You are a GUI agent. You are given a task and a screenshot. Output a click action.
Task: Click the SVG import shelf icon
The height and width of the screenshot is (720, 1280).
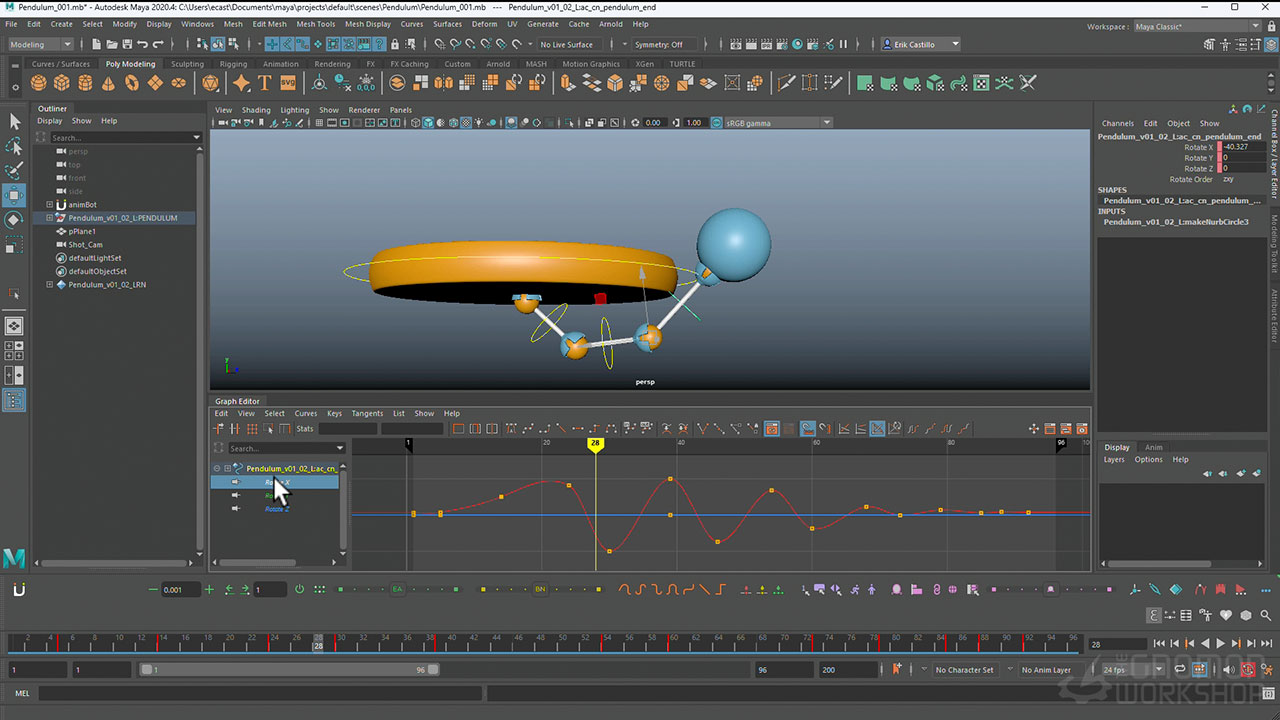coord(288,83)
